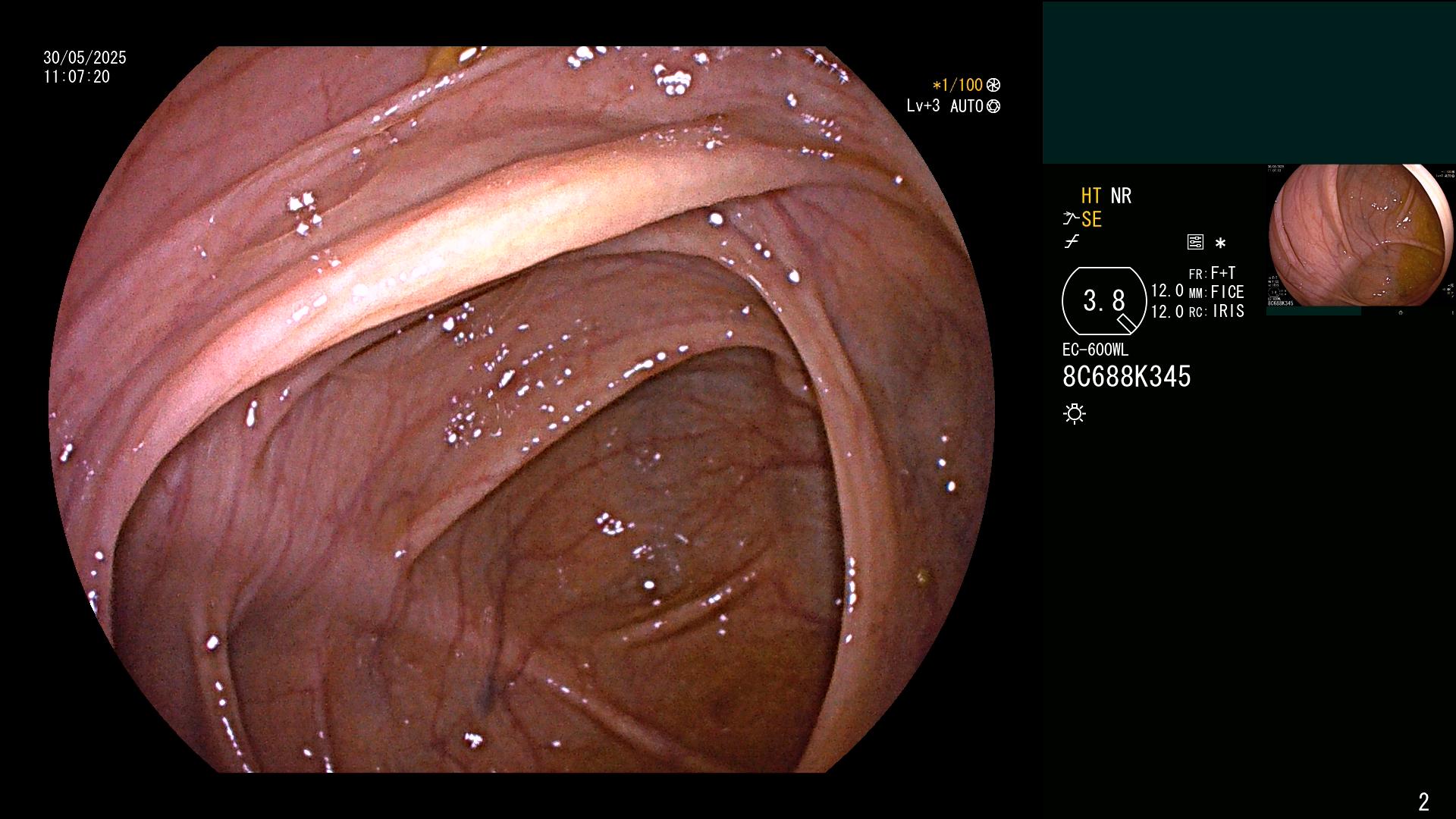Click the MM: FICE setting

point(1216,292)
